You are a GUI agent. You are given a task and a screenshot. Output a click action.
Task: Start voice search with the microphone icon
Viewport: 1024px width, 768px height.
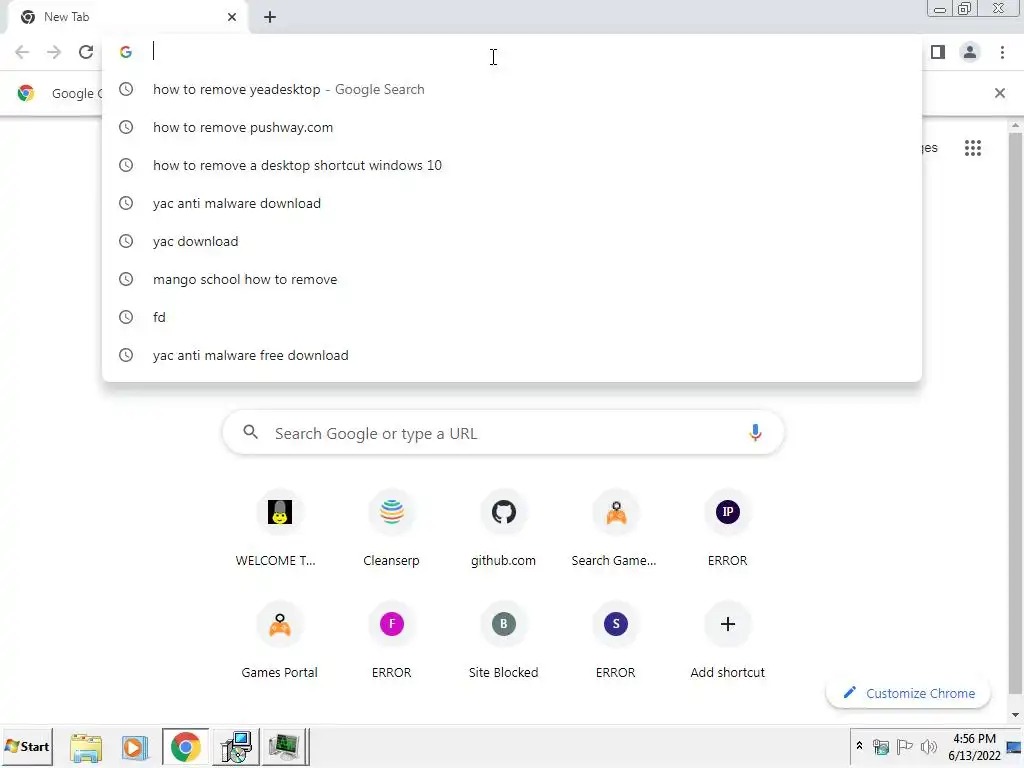[755, 433]
